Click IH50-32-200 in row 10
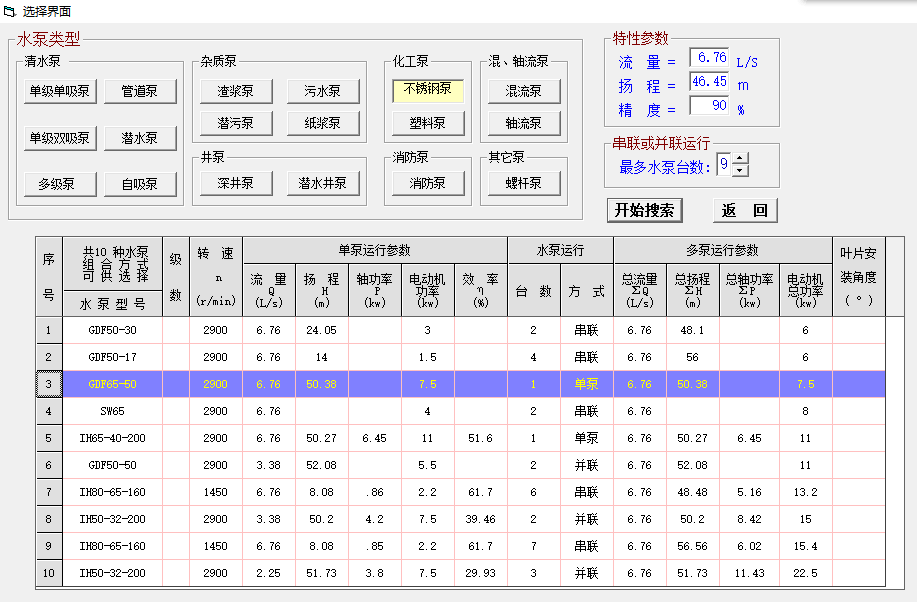This screenshot has width=917, height=602. (112, 573)
